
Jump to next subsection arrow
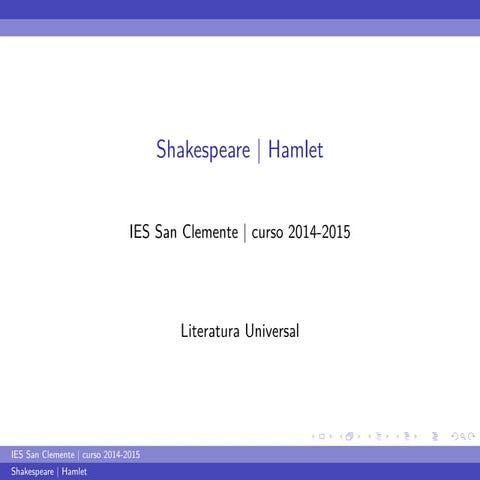tap(387, 436)
